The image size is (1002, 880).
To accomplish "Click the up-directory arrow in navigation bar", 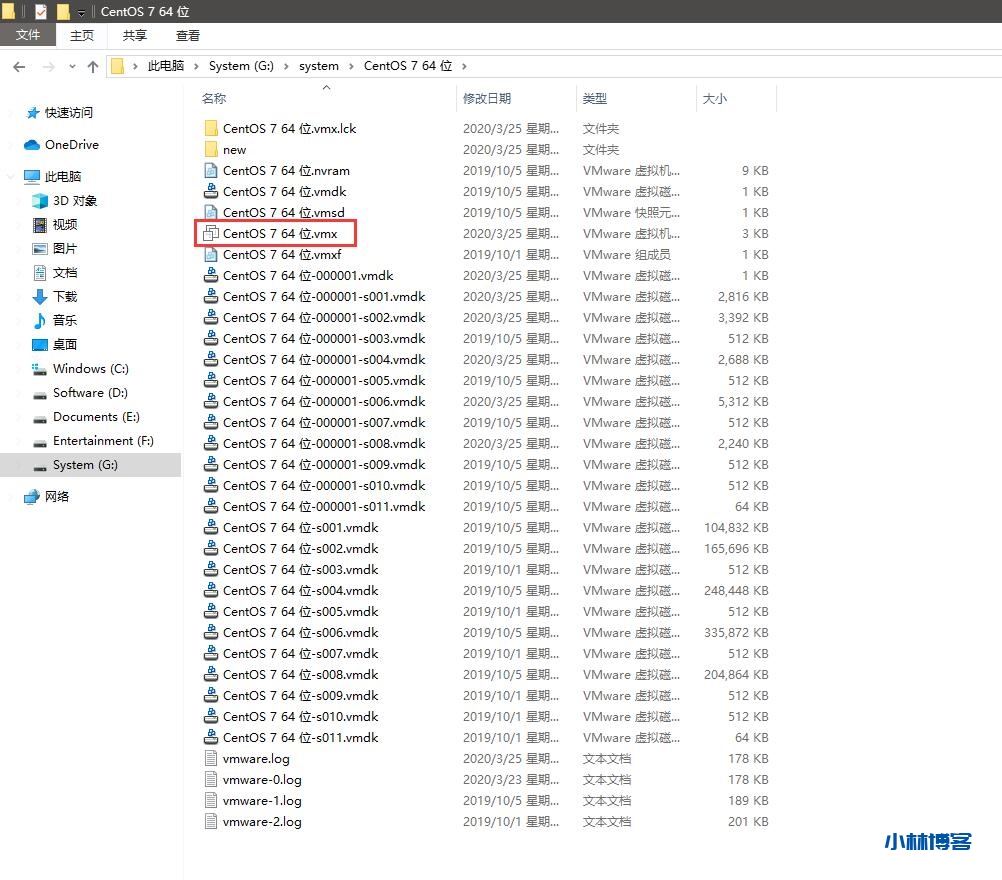I will click(x=93, y=66).
